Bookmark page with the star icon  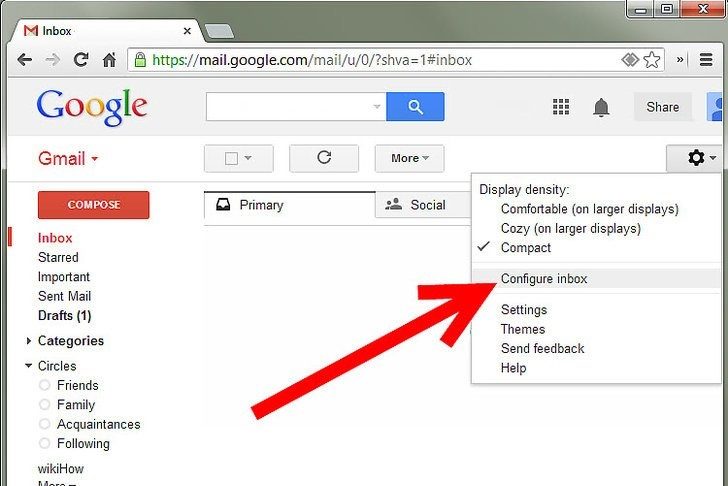[x=652, y=60]
